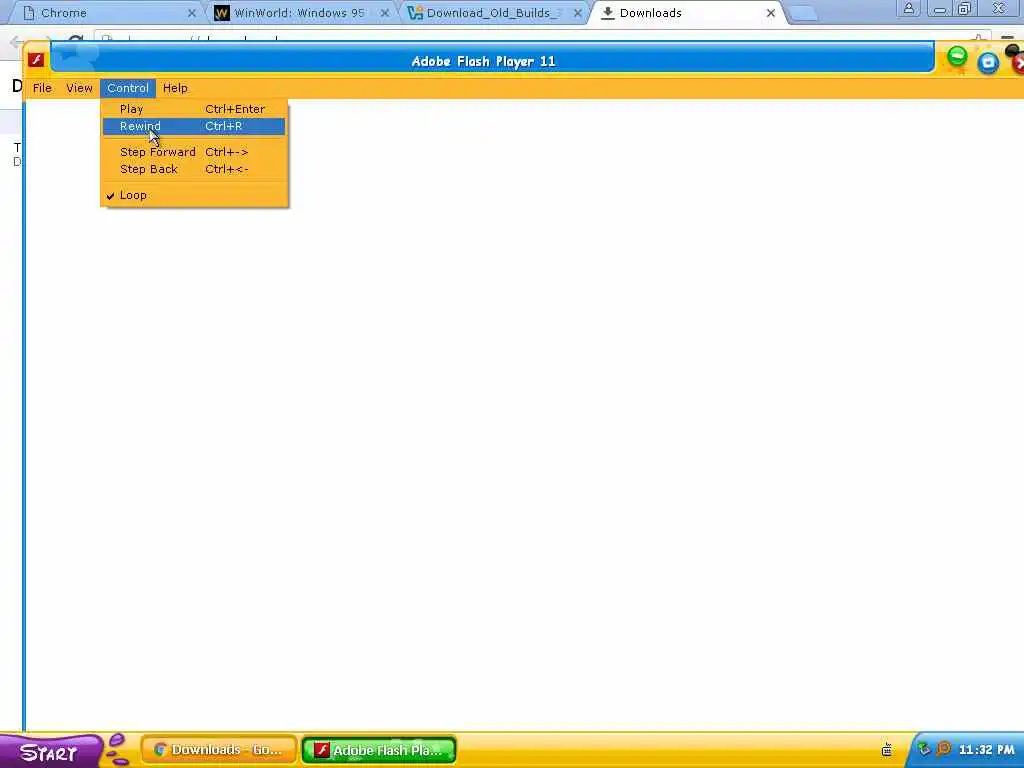Open the Help menu

click(x=175, y=88)
